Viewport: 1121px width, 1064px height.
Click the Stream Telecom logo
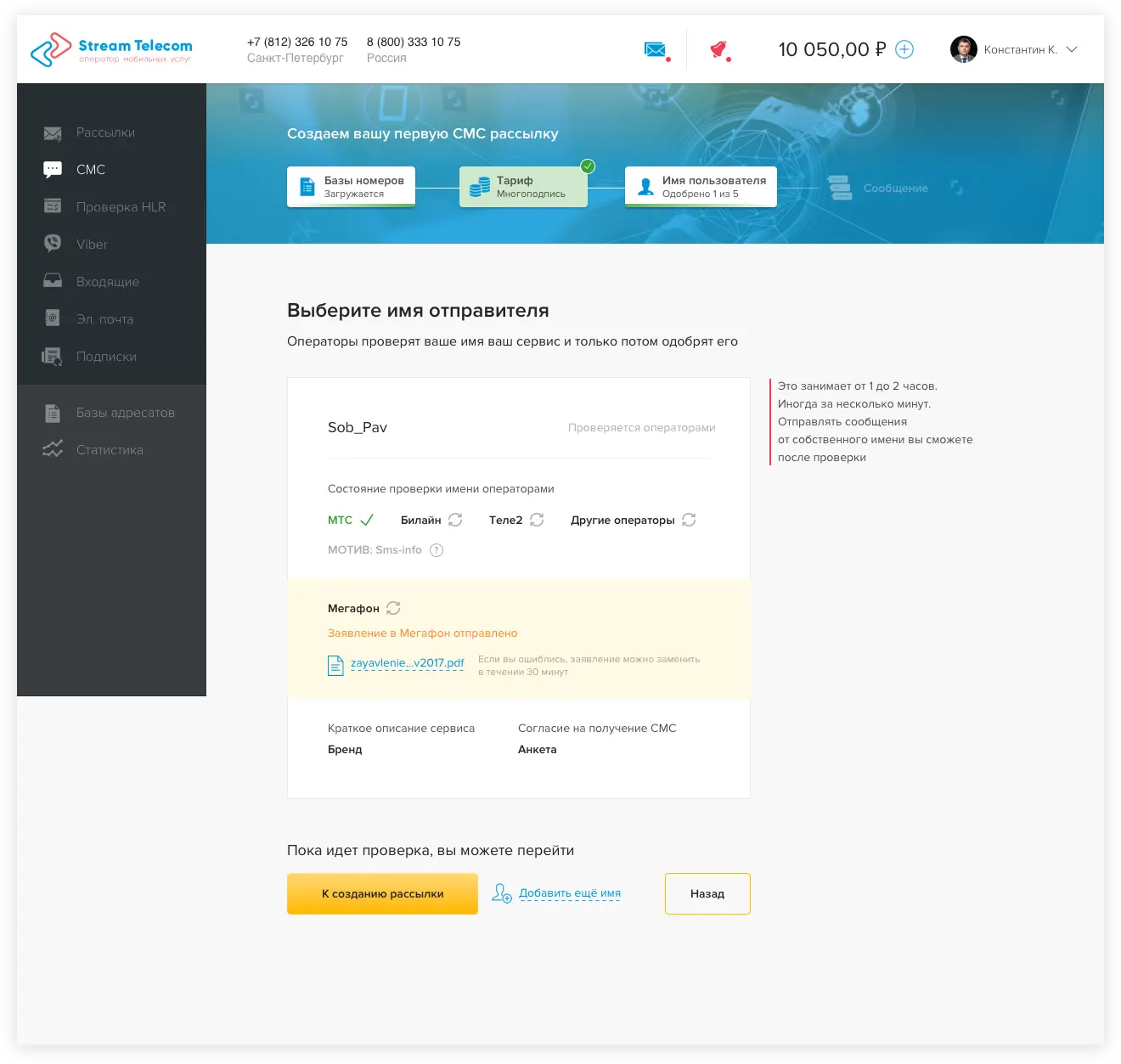[111, 50]
